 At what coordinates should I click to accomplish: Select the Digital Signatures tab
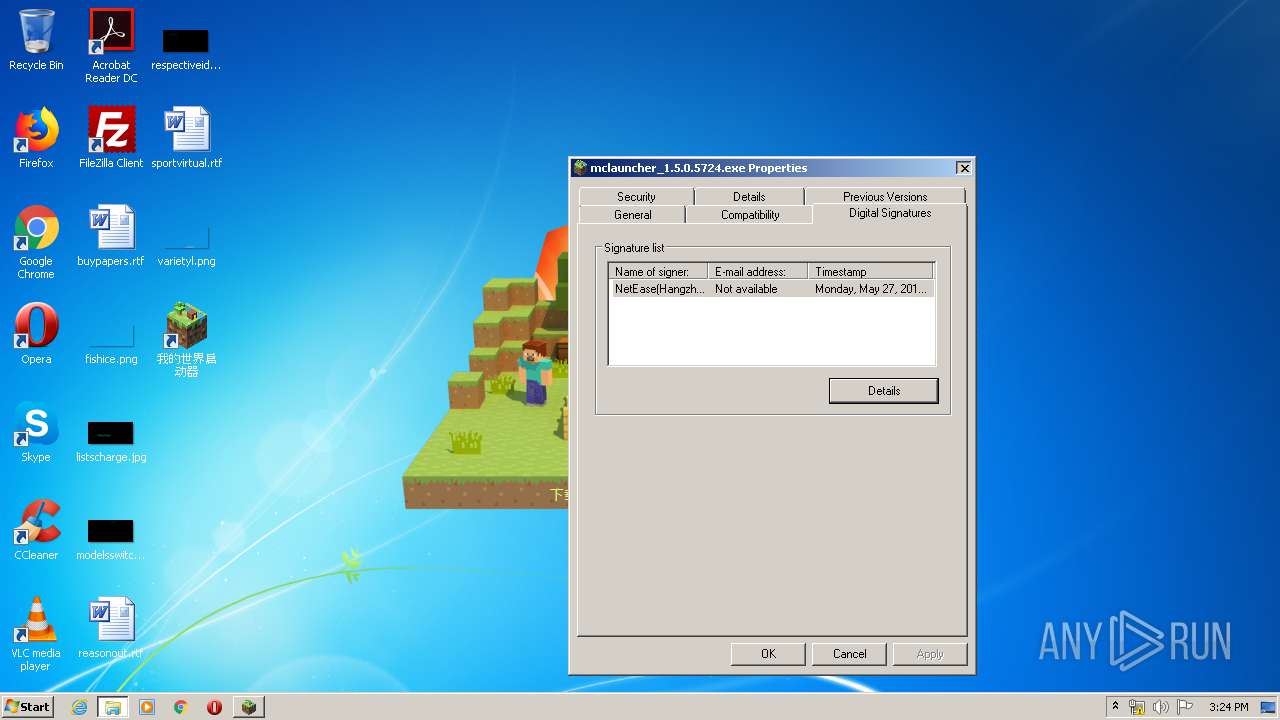(890, 213)
